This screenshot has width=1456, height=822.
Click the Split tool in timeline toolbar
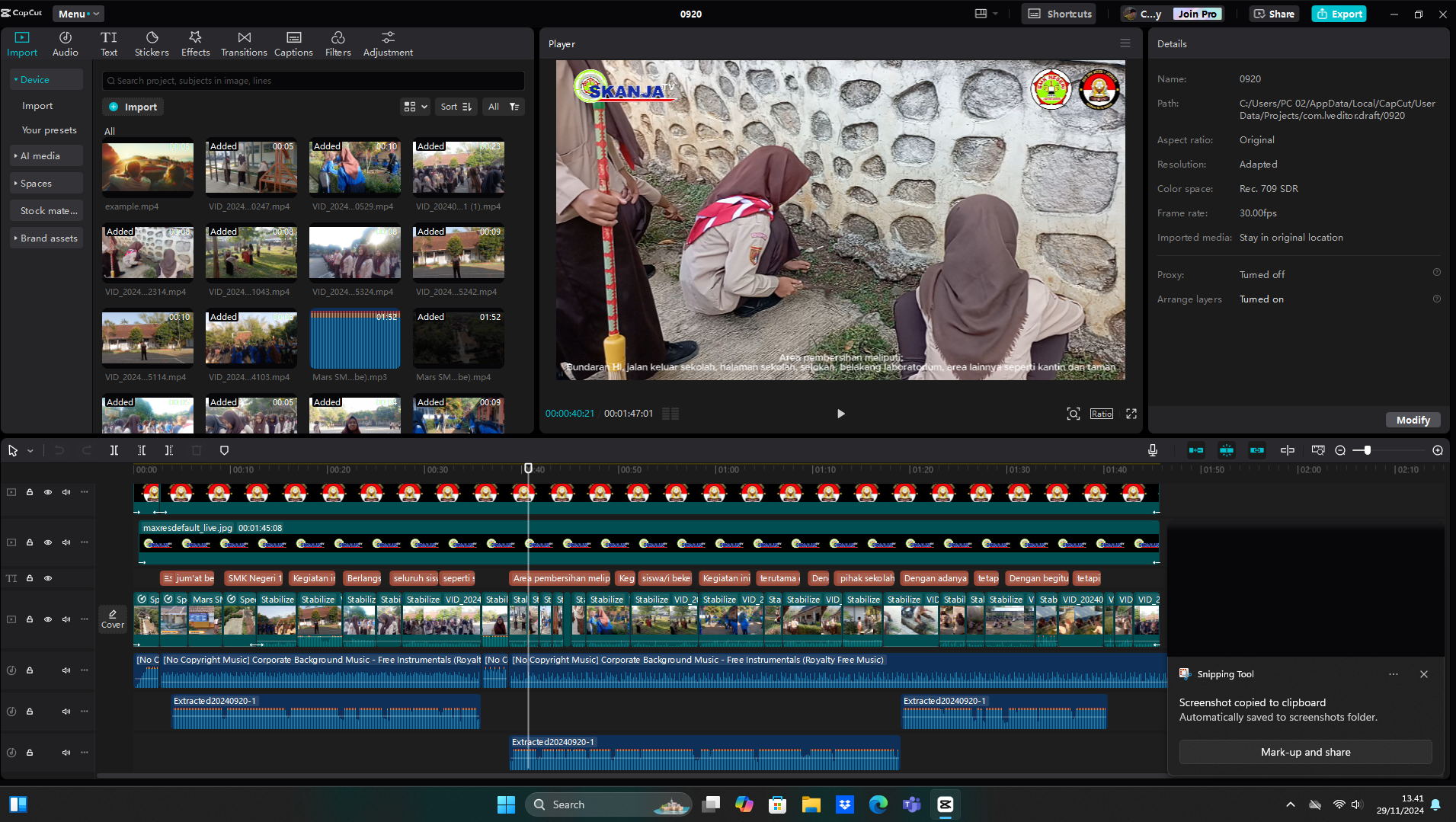coord(114,450)
